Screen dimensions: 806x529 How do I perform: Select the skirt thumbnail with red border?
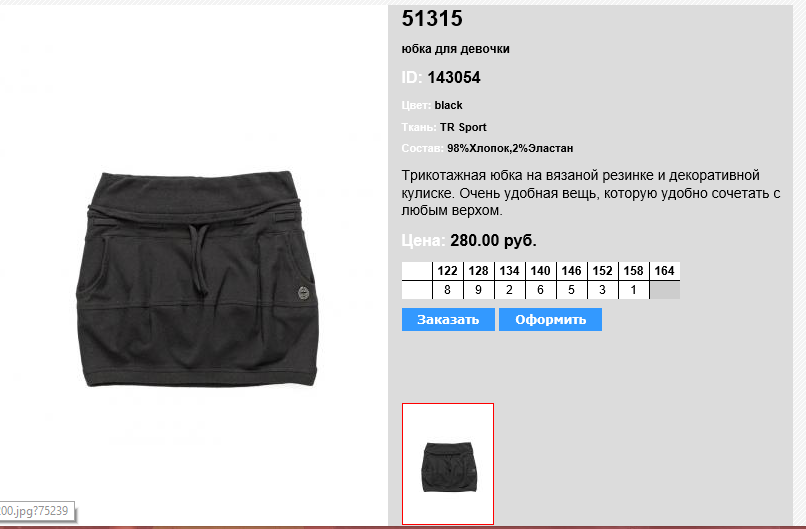(x=448, y=464)
